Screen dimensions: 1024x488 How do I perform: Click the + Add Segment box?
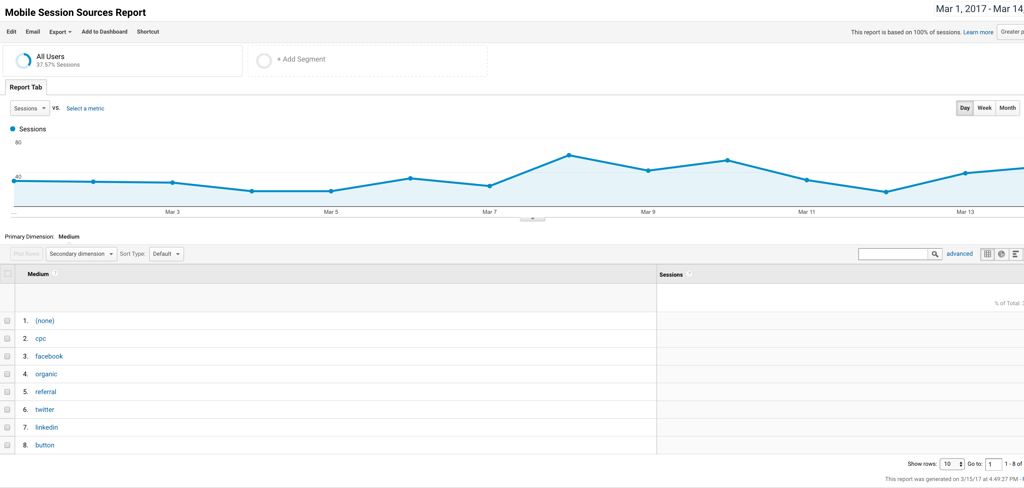tap(367, 61)
